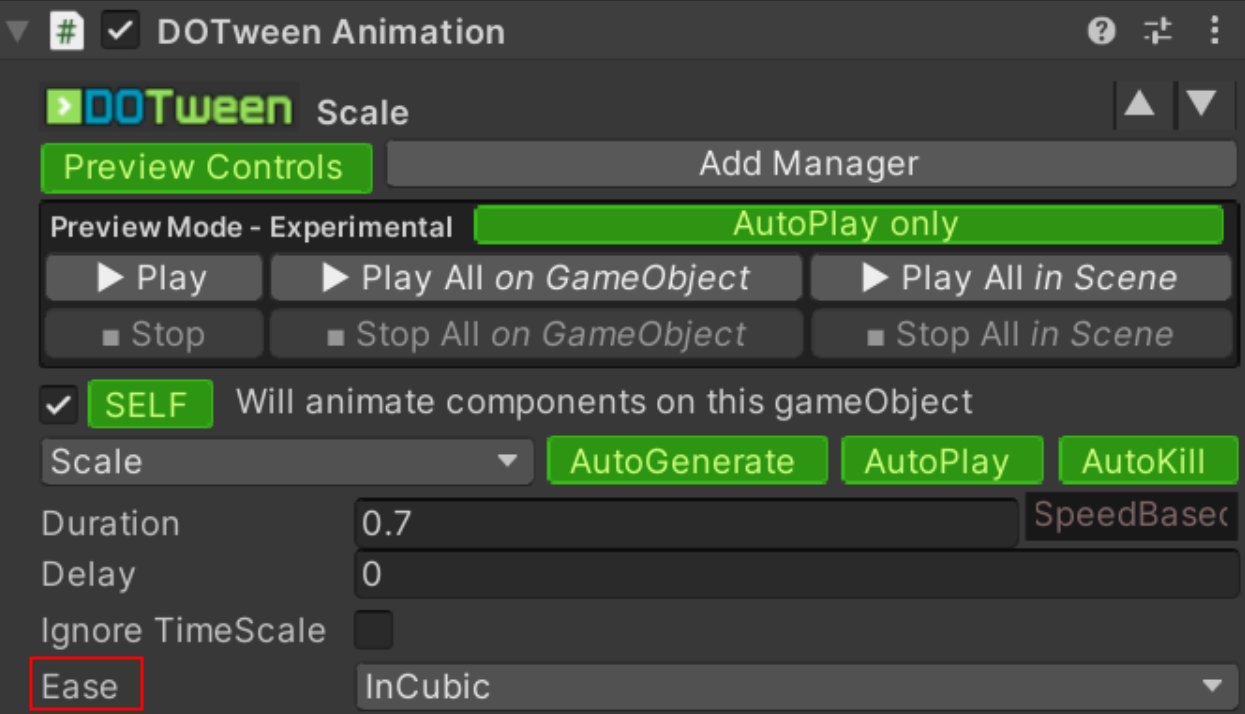Click the Duration label
1245x714 pixels.
pyautogui.click(x=110, y=523)
